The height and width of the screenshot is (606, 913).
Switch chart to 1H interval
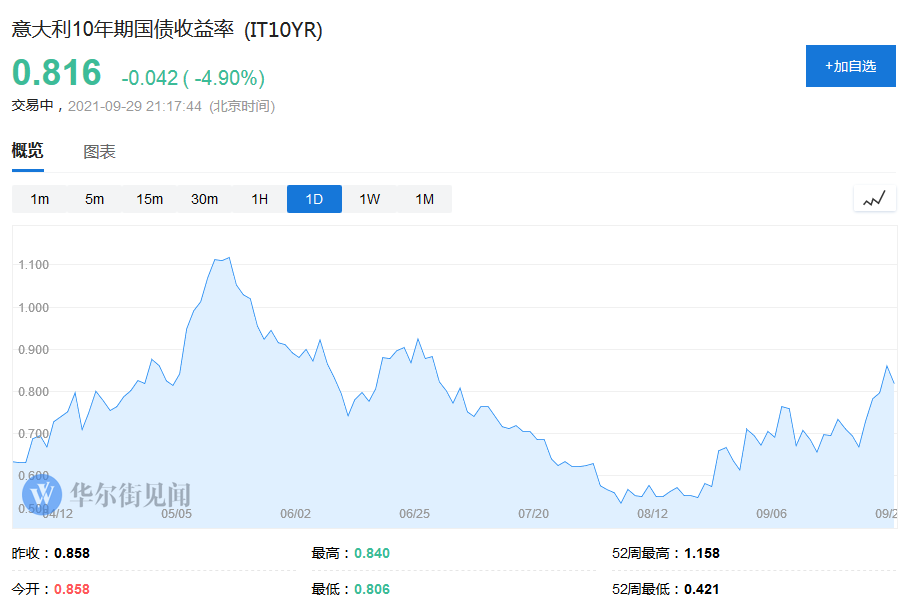pyautogui.click(x=260, y=199)
